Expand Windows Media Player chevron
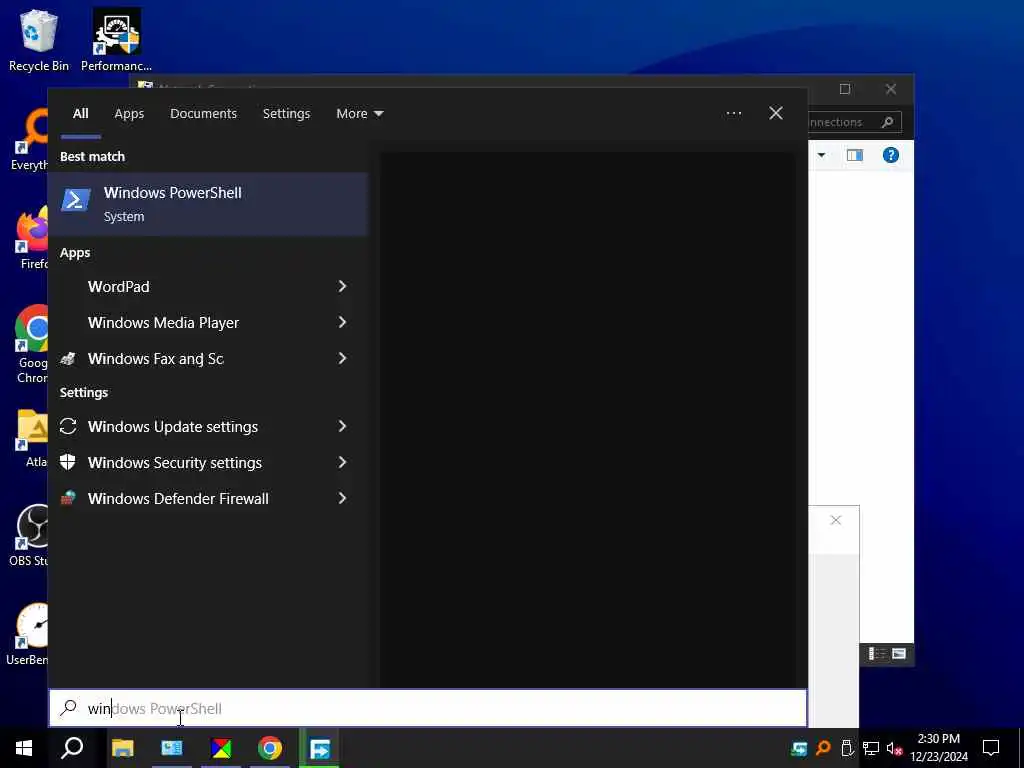This screenshot has height=768, width=1024. tap(342, 322)
